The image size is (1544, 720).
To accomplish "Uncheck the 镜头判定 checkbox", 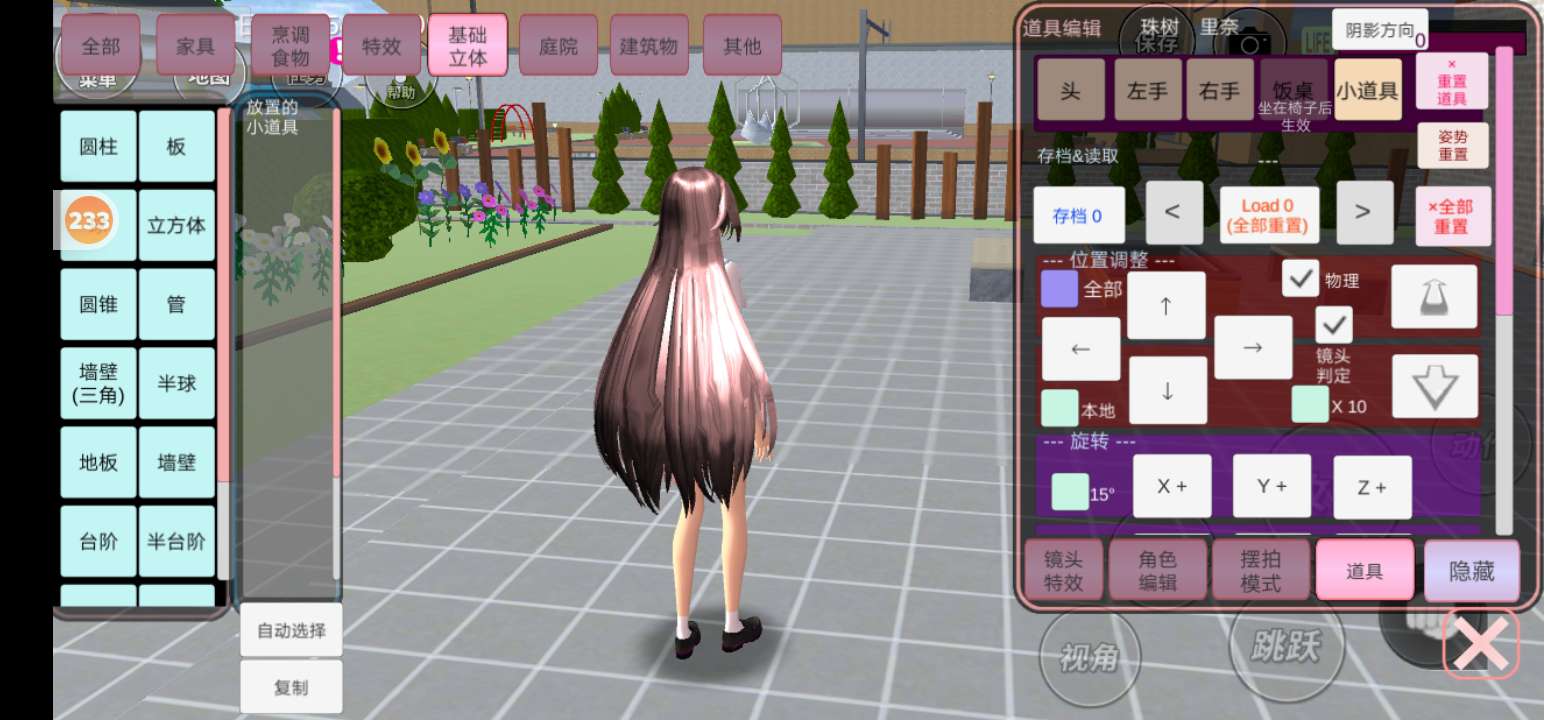I will (1333, 325).
